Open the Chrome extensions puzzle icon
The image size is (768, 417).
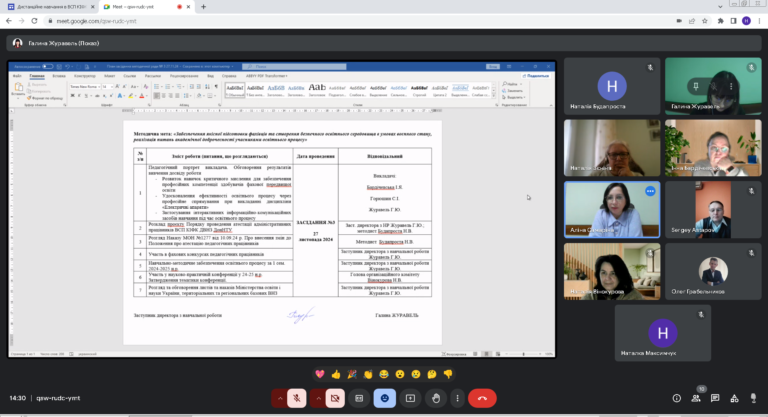(x=720, y=21)
